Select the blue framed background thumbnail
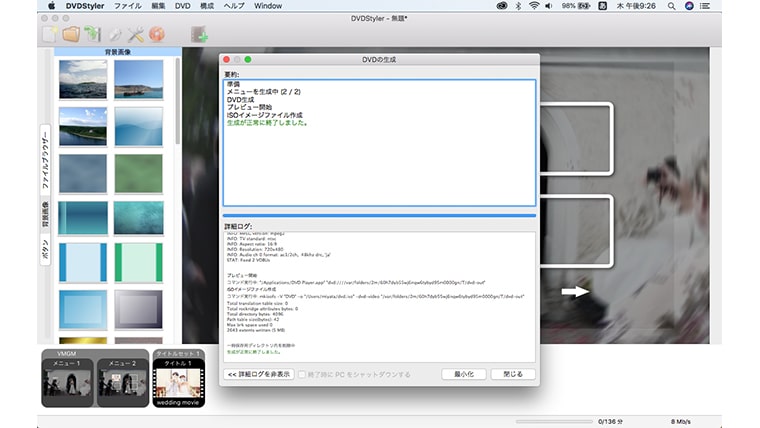This screenshot has height=428, width=760. (83, 310)
